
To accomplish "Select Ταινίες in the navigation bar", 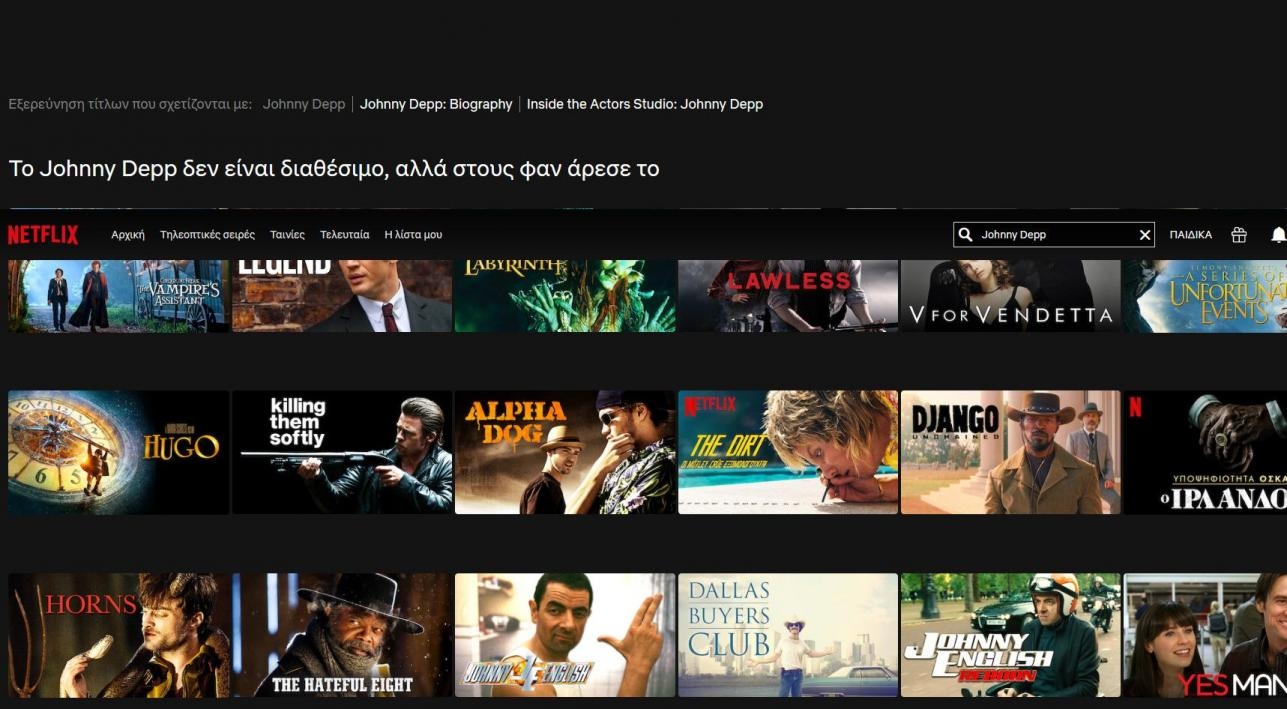I will click(x=287, y=235).
